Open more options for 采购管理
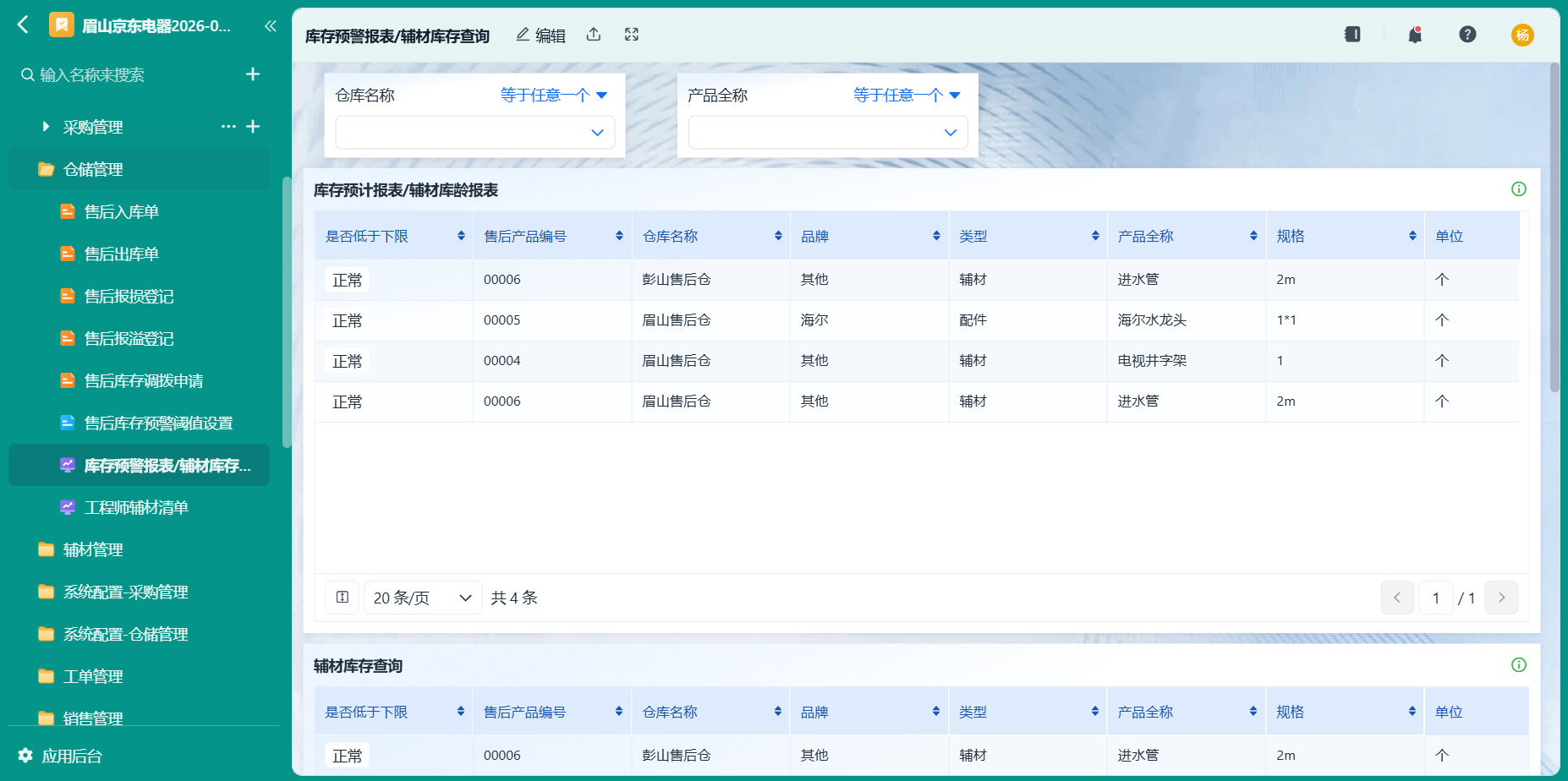 pyautogui.click(x=228, y=127)
